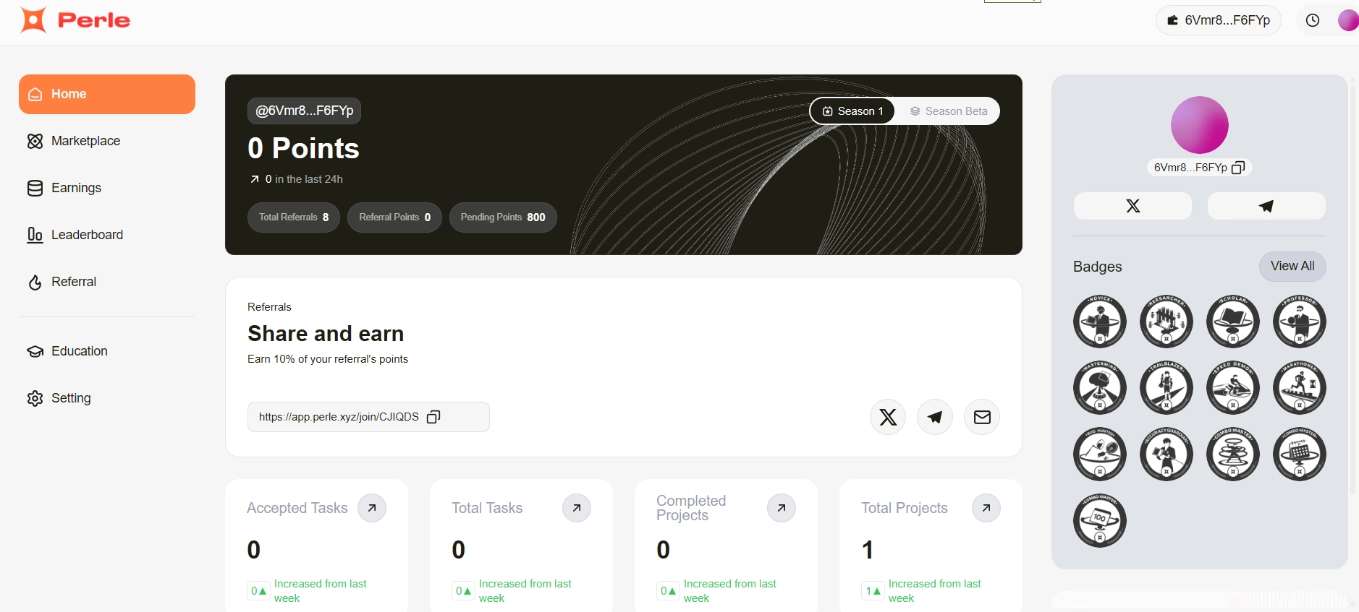The image size is (1359, 612).
Task: Switch to Season Beta toggle
Action: click(948, 111)
